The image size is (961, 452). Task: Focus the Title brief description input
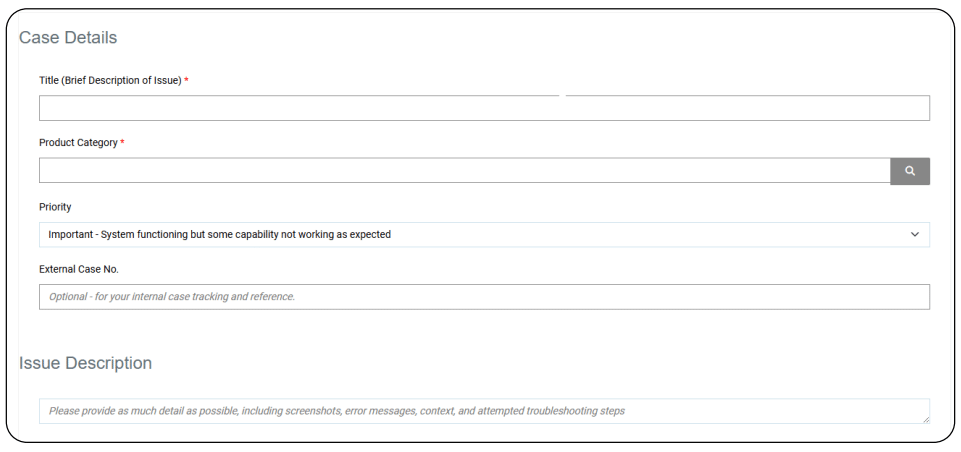click(484, 108)
